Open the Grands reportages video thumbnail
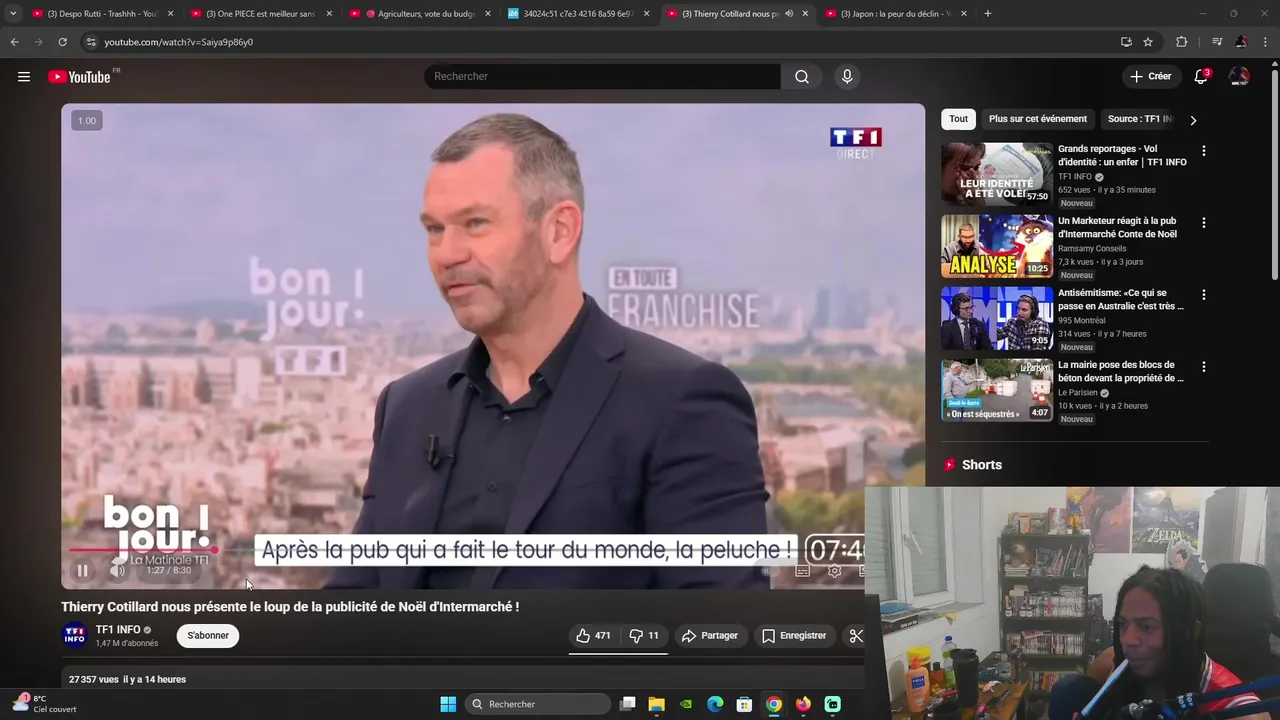 click(x=996, y=174)
